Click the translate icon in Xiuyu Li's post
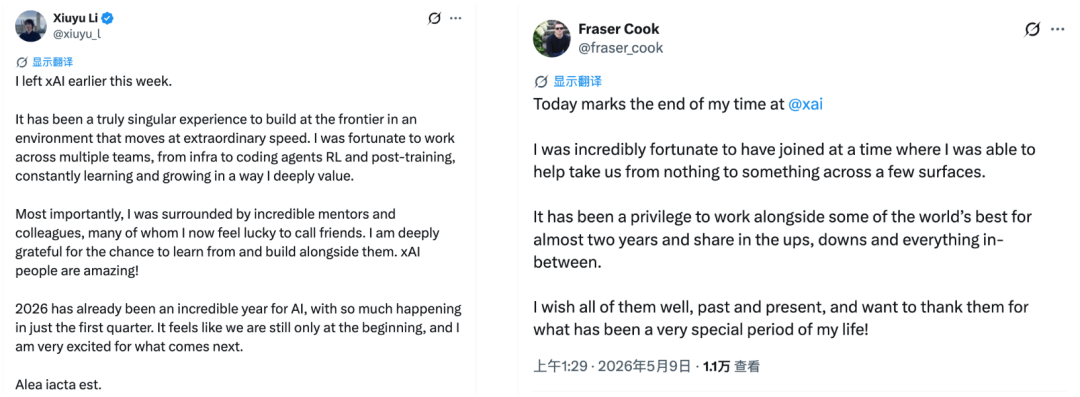This screenshot has width=1080, height=397. 22,62
